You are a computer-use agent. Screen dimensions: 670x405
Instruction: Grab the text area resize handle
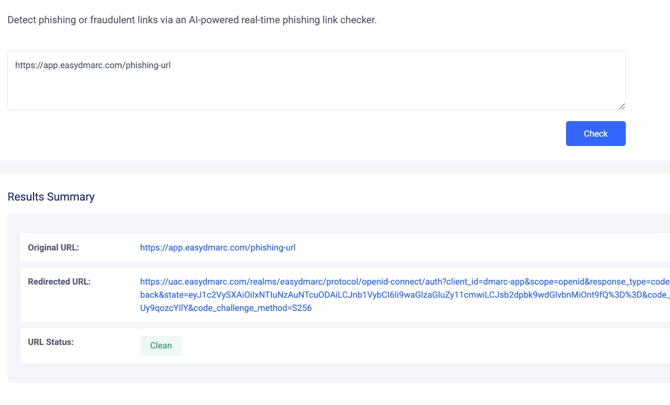point(621,105)
